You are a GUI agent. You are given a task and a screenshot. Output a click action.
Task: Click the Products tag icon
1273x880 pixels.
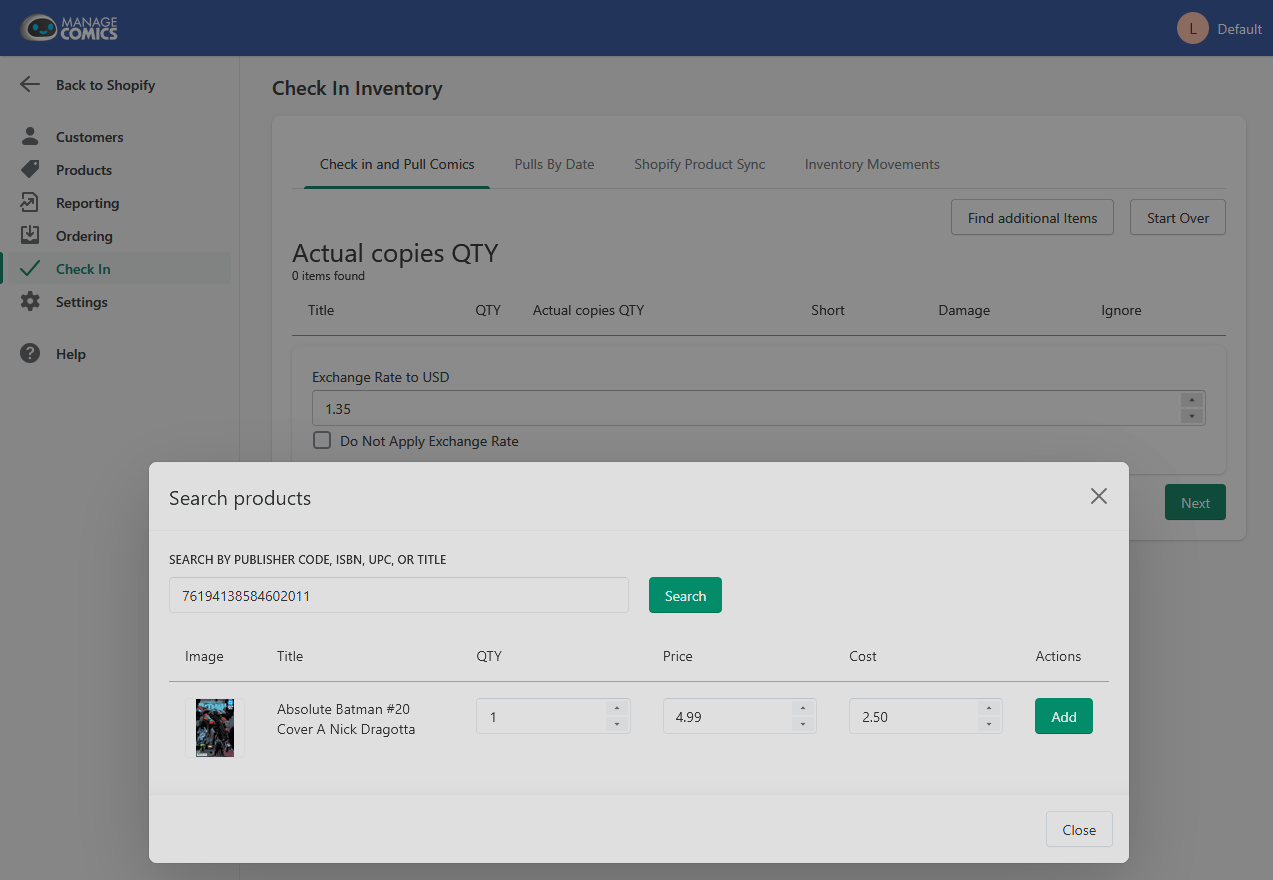click(30, 170)
